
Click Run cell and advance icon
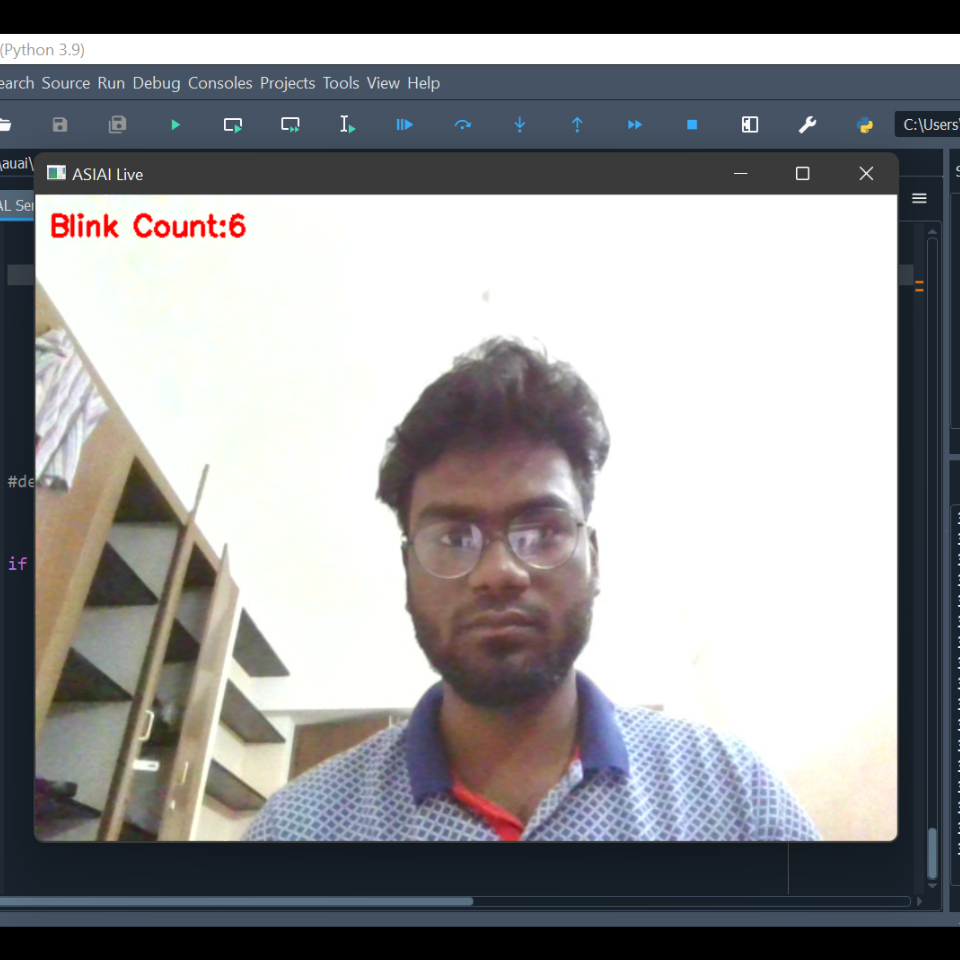[290, 125]
